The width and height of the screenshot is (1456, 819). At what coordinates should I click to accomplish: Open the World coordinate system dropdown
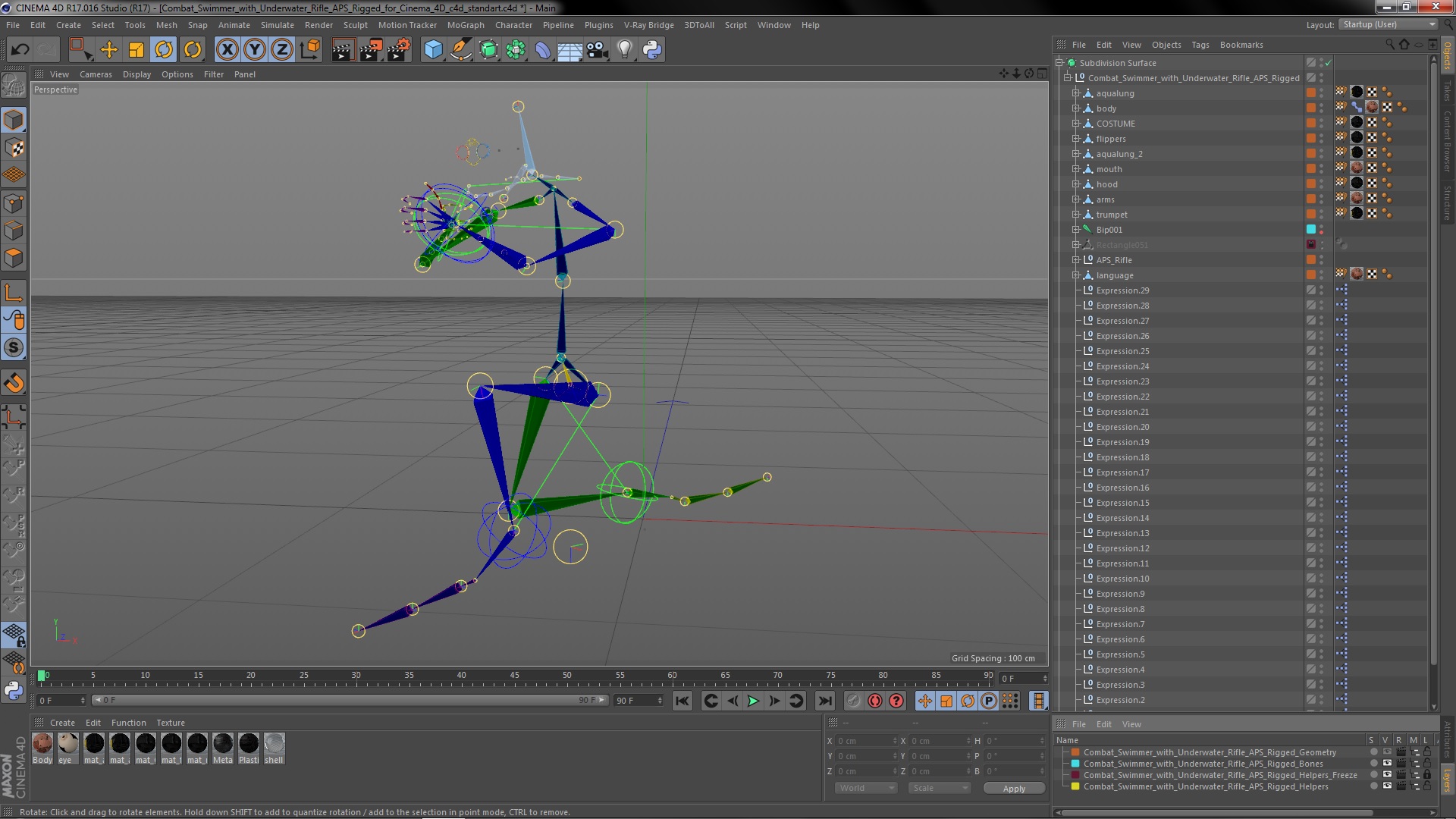[866, 788]
